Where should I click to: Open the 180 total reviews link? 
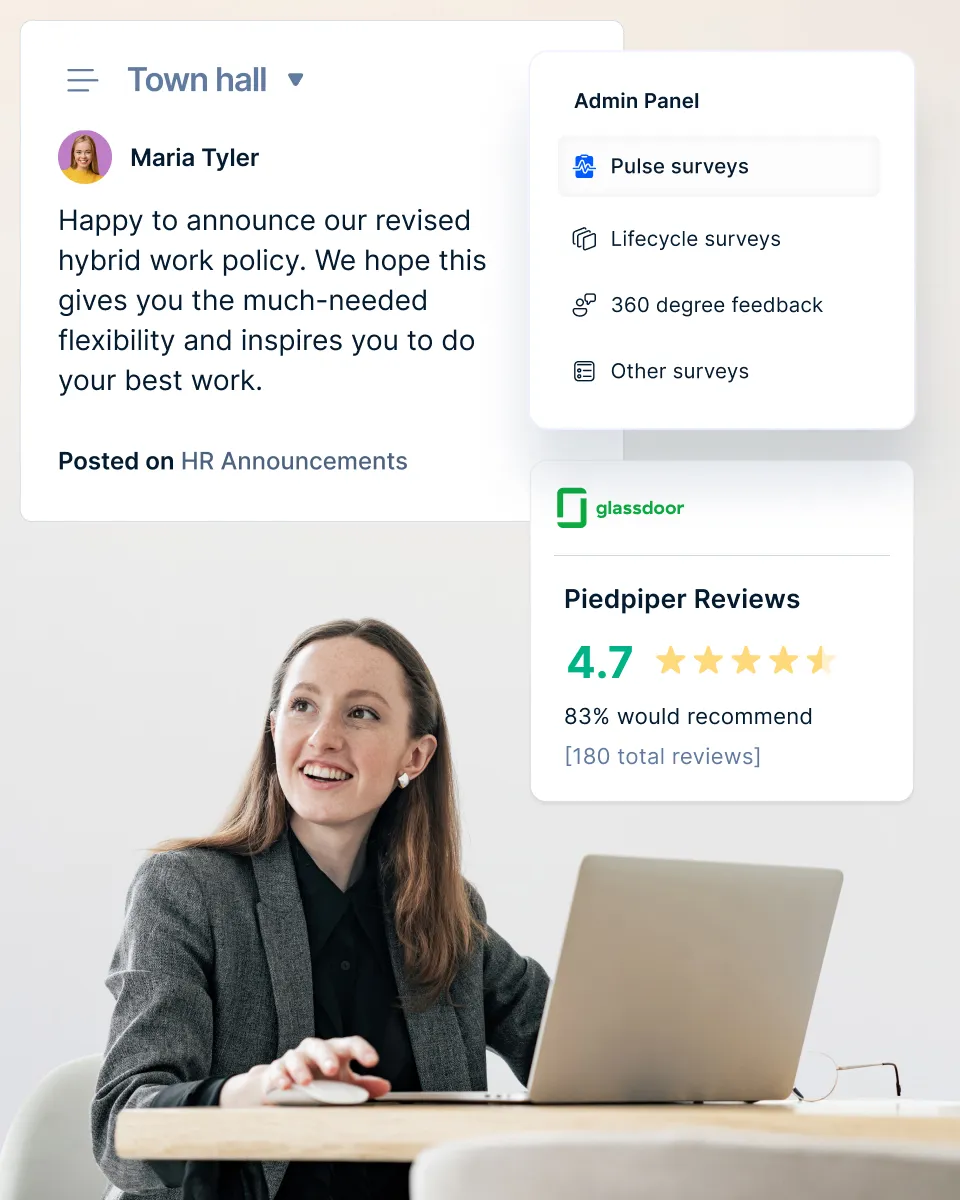(x=663, y=756)
